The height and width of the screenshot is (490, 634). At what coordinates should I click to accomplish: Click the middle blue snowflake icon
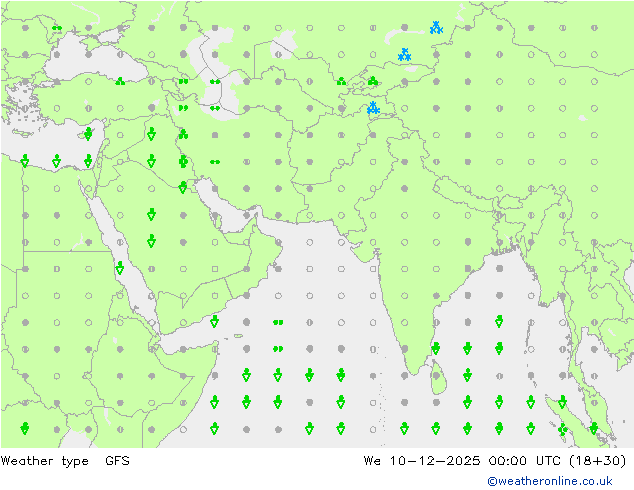(404, 55)
